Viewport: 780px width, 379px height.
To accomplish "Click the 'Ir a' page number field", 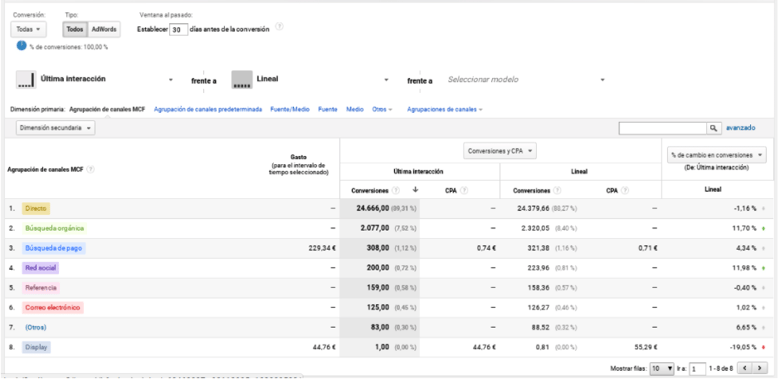I will 697,369.
